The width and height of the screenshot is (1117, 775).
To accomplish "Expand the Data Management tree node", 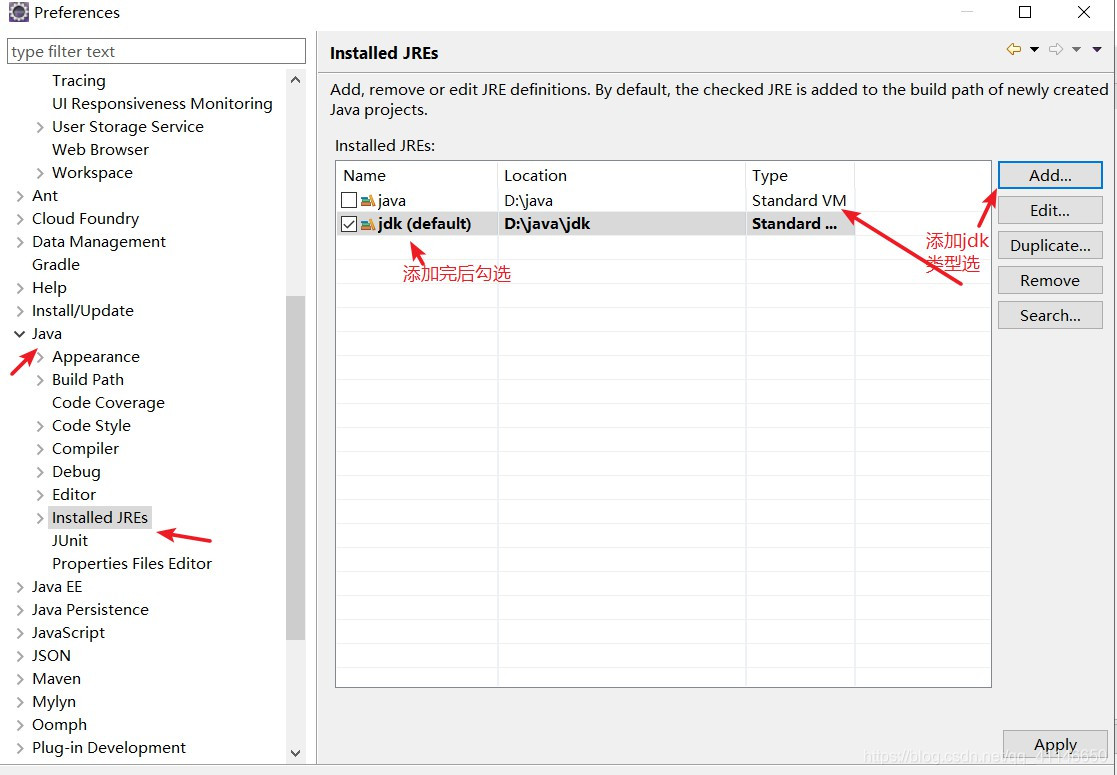I will point(20,242).
